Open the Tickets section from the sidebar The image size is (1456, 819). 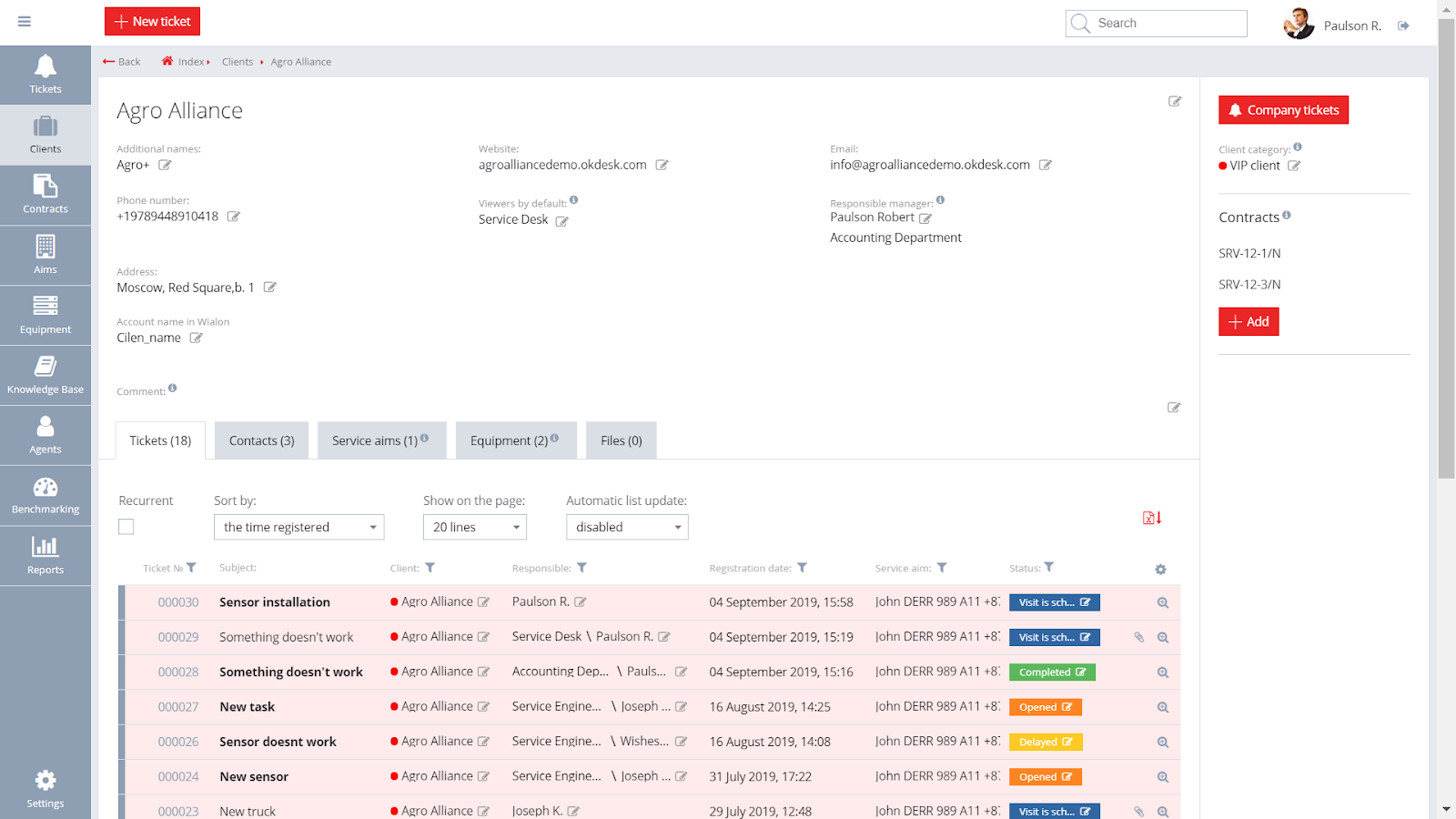click(45, 73)
